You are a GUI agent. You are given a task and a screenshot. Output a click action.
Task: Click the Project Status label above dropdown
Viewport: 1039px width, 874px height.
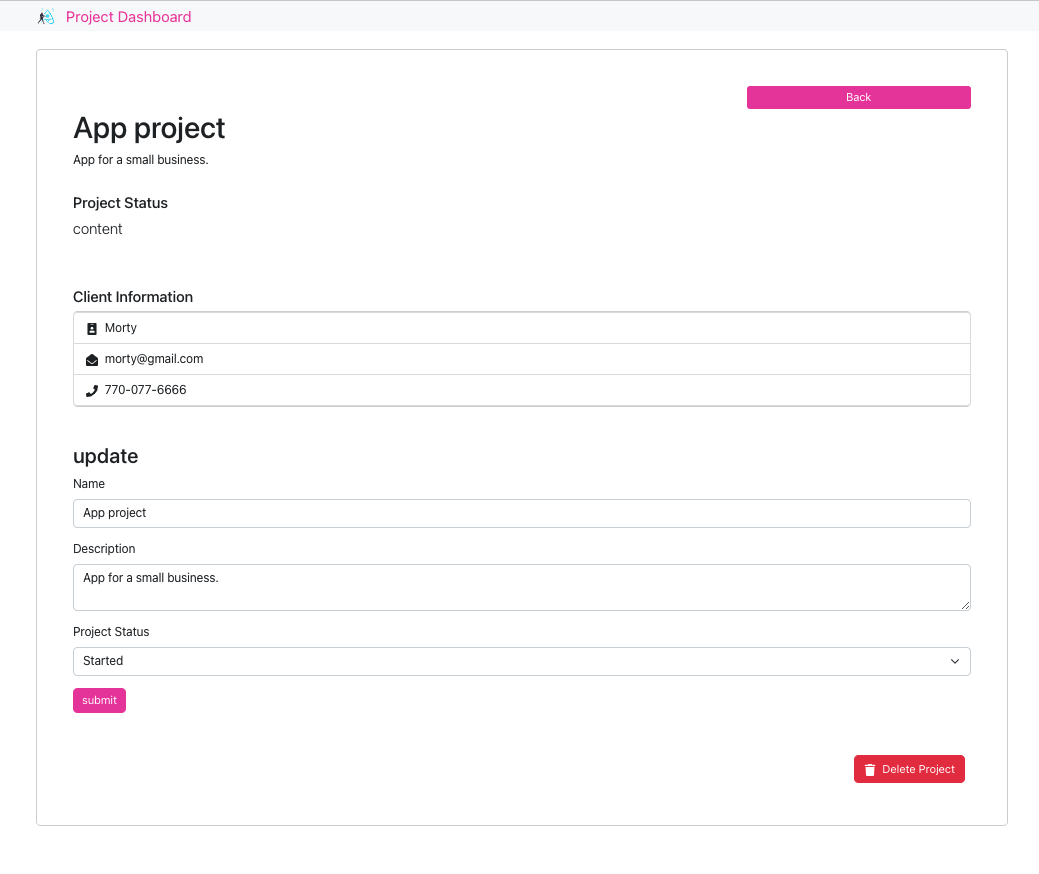pyautogui.click(x=111, y=631)
